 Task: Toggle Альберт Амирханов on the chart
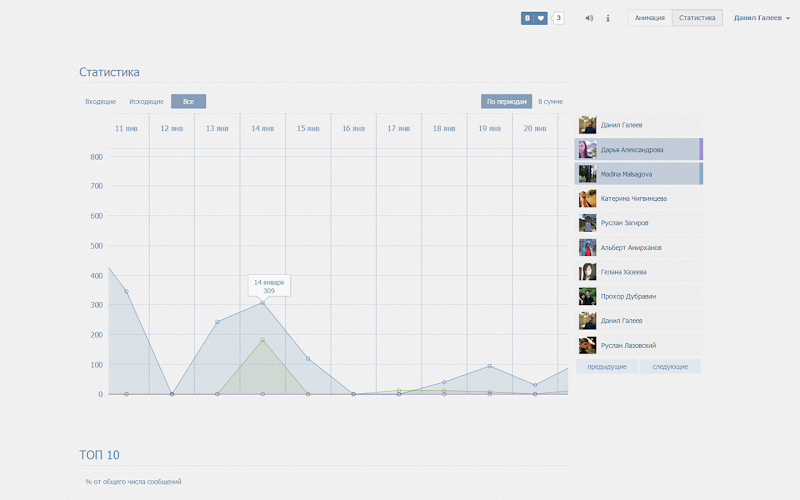point(638,247)
